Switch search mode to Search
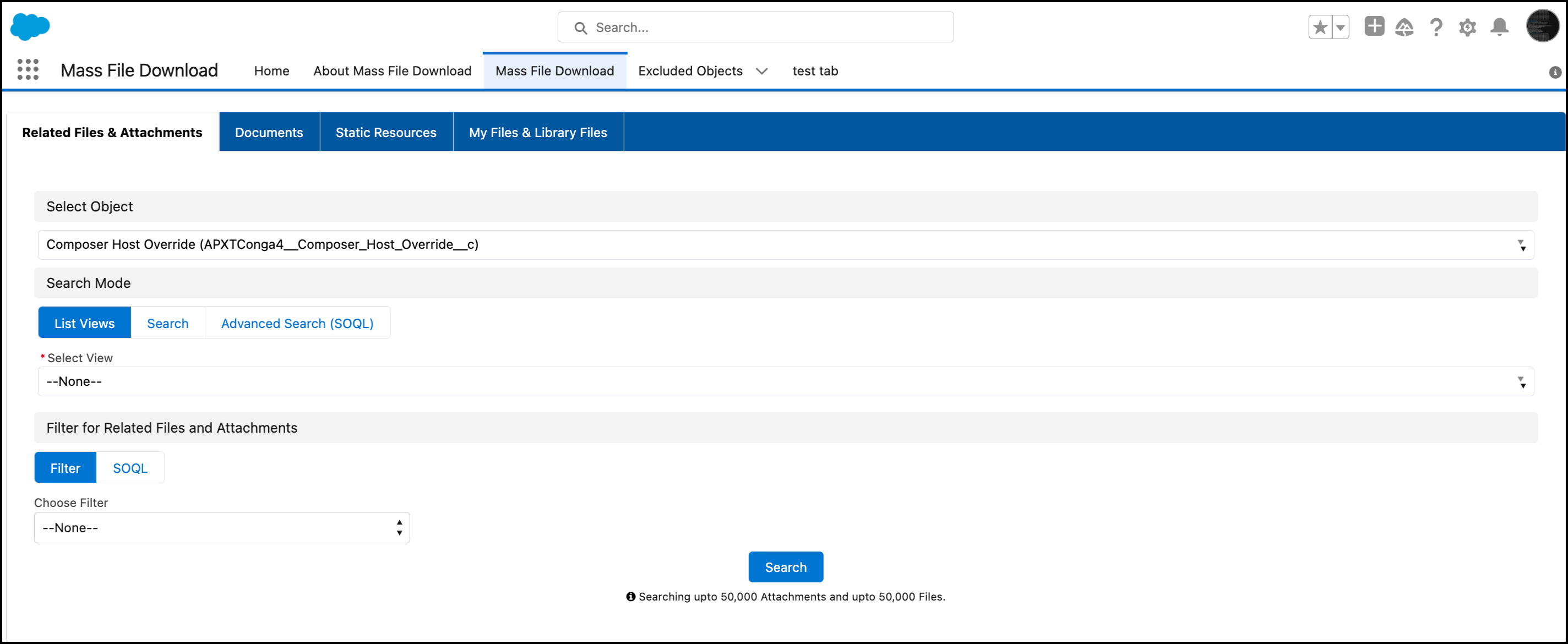1568x644 pixels. click(167, 323)
